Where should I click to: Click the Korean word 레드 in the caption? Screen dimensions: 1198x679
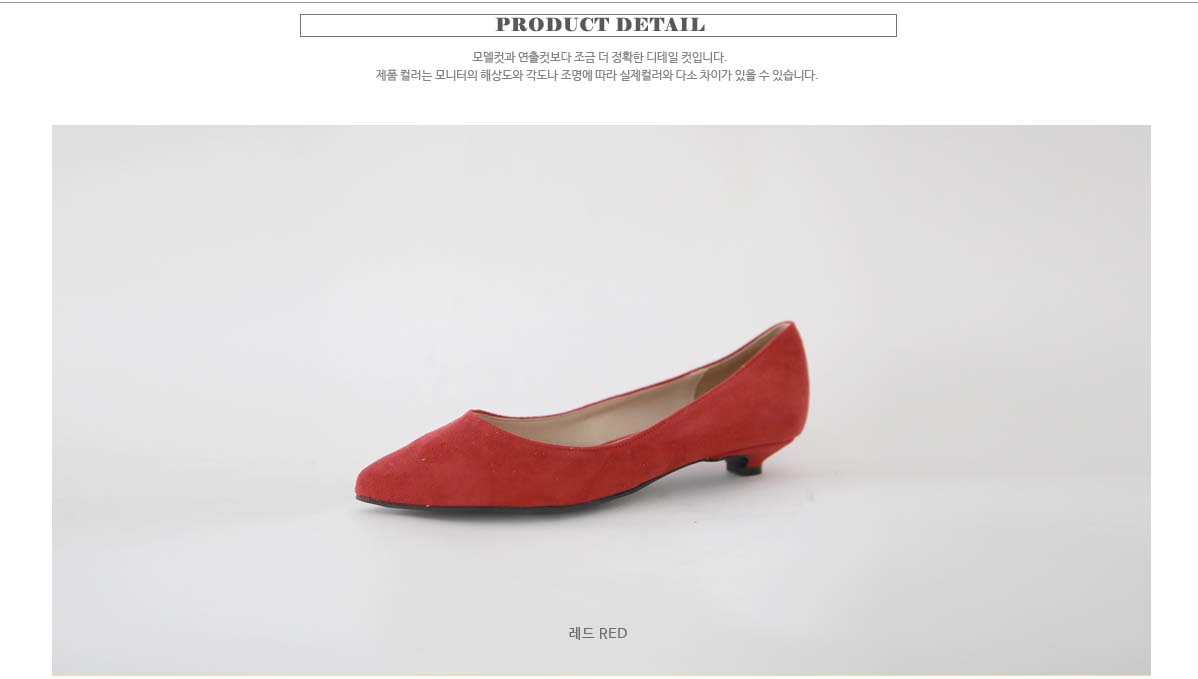pos(581,633)
